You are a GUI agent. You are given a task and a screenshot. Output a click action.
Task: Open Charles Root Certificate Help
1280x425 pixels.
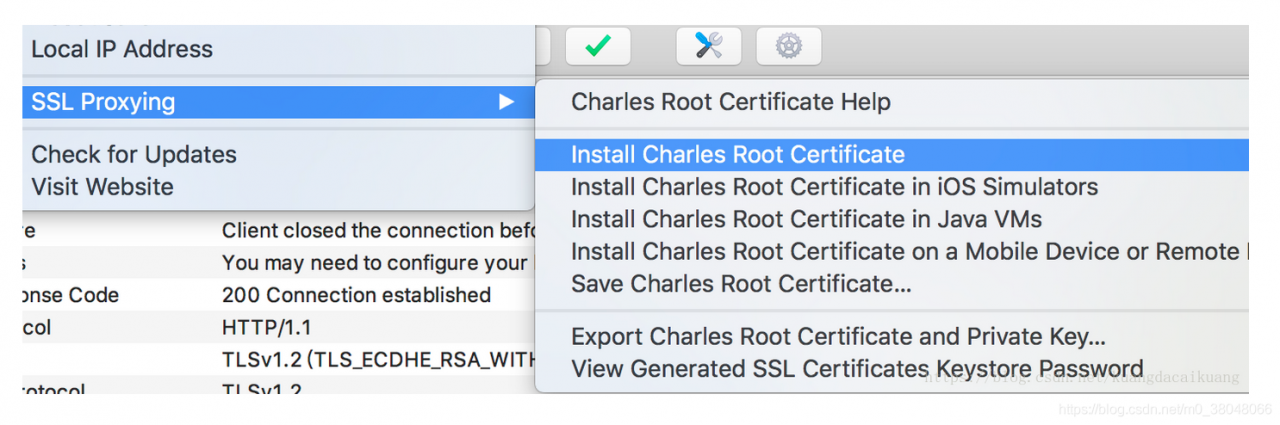892,102
